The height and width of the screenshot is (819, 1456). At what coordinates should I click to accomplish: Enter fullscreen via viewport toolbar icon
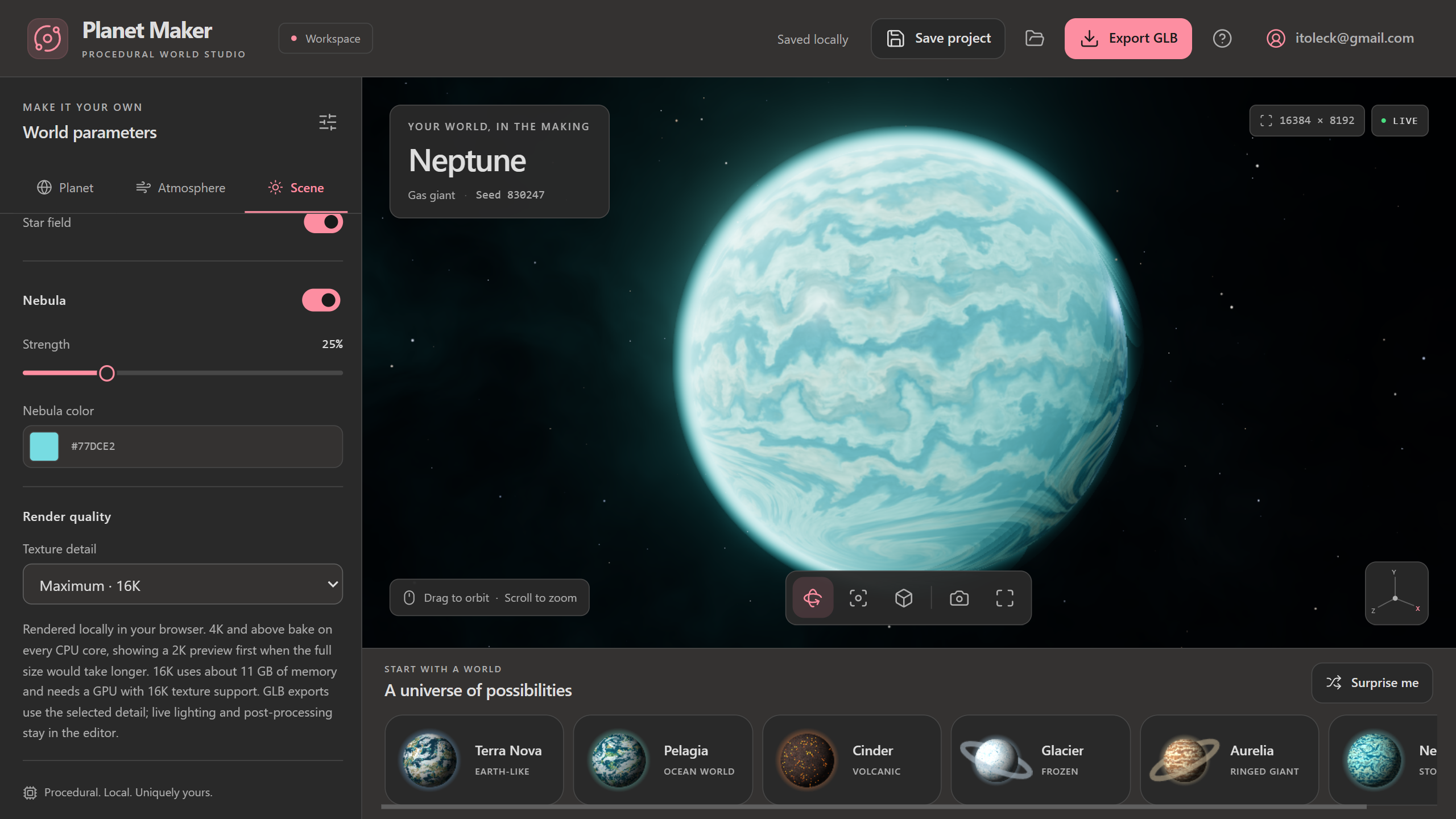[1005, 598]
